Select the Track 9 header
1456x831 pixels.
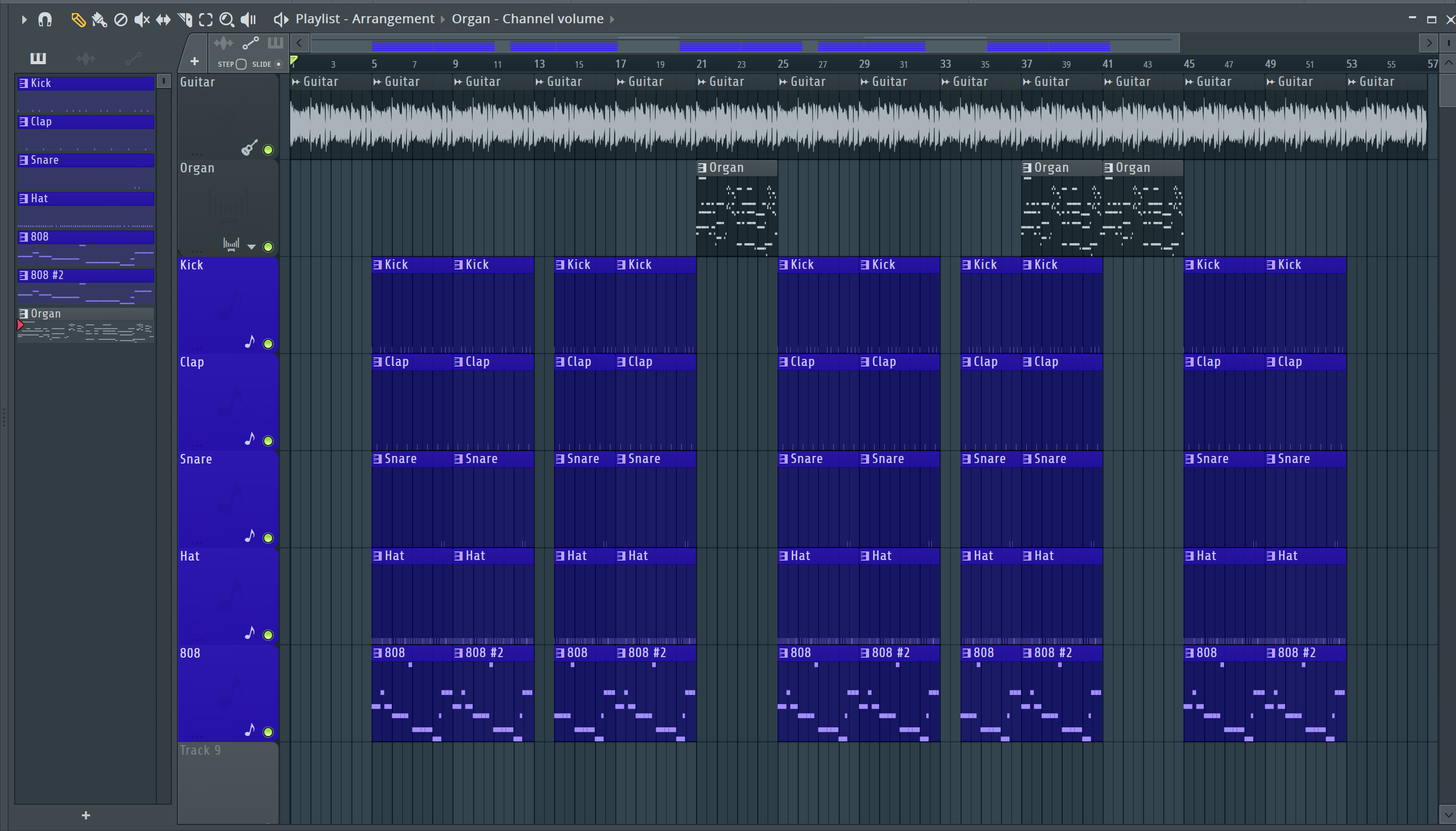227,782
